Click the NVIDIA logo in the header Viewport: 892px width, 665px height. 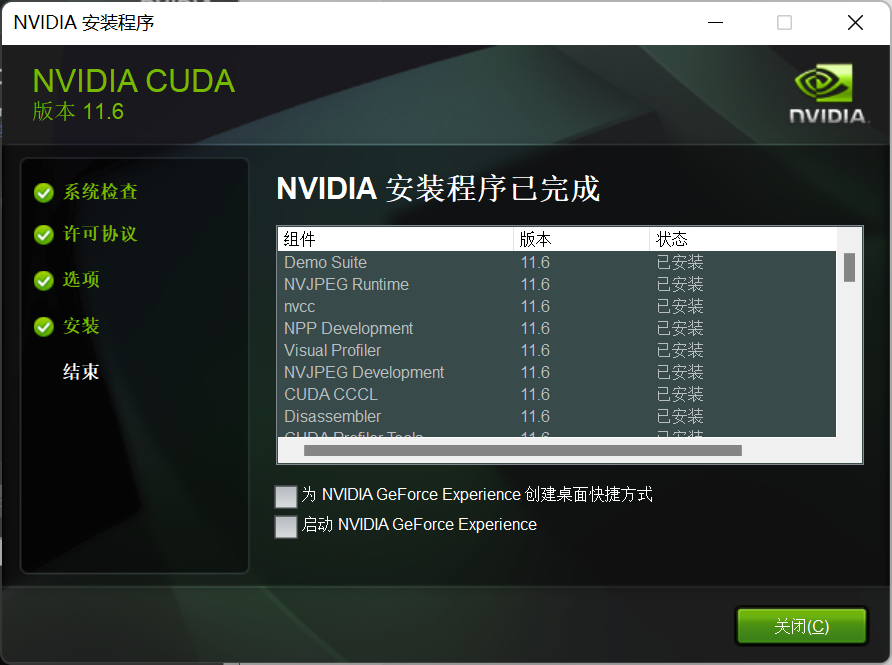coord(827,94)
